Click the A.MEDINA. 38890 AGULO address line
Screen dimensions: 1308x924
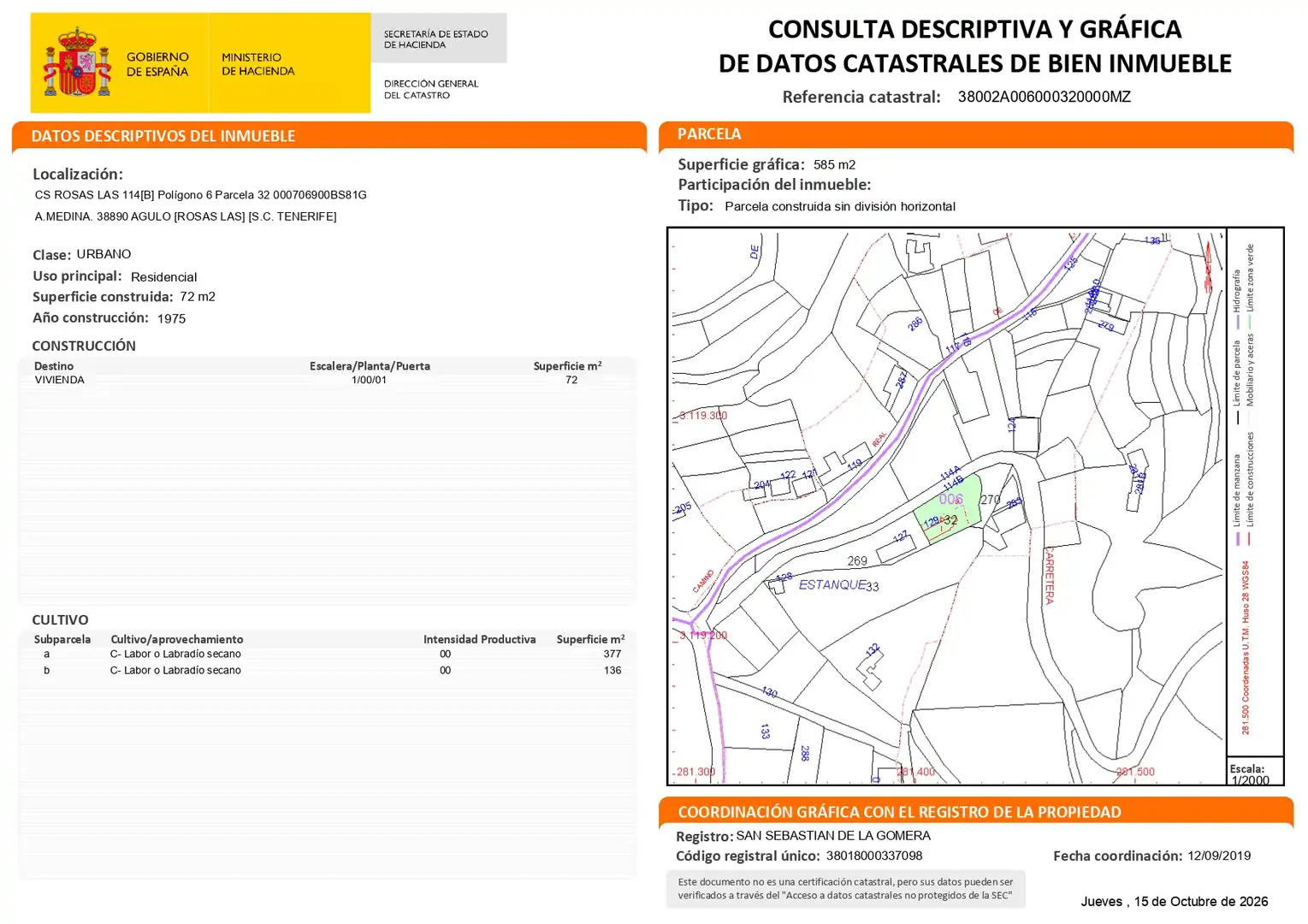click(186, 216)
